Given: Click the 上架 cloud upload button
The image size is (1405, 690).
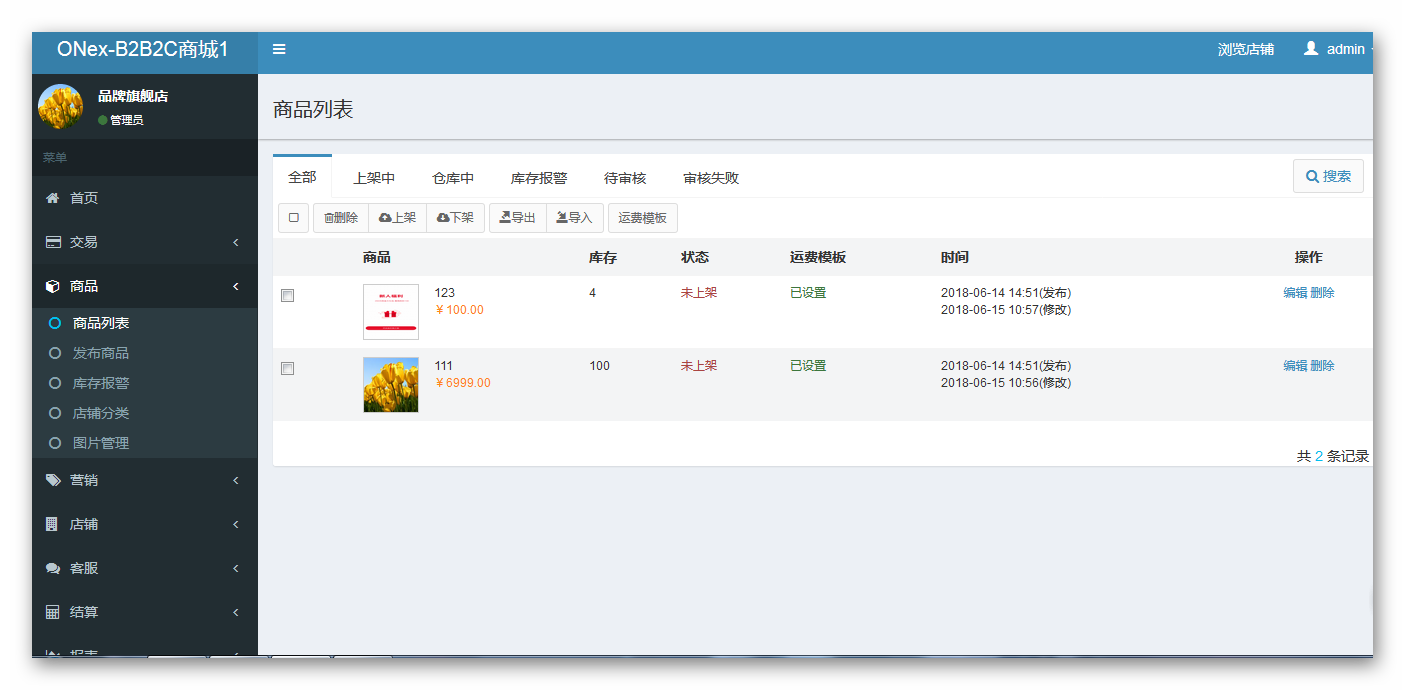Looking at the screenshot, I should click(397, 218).
